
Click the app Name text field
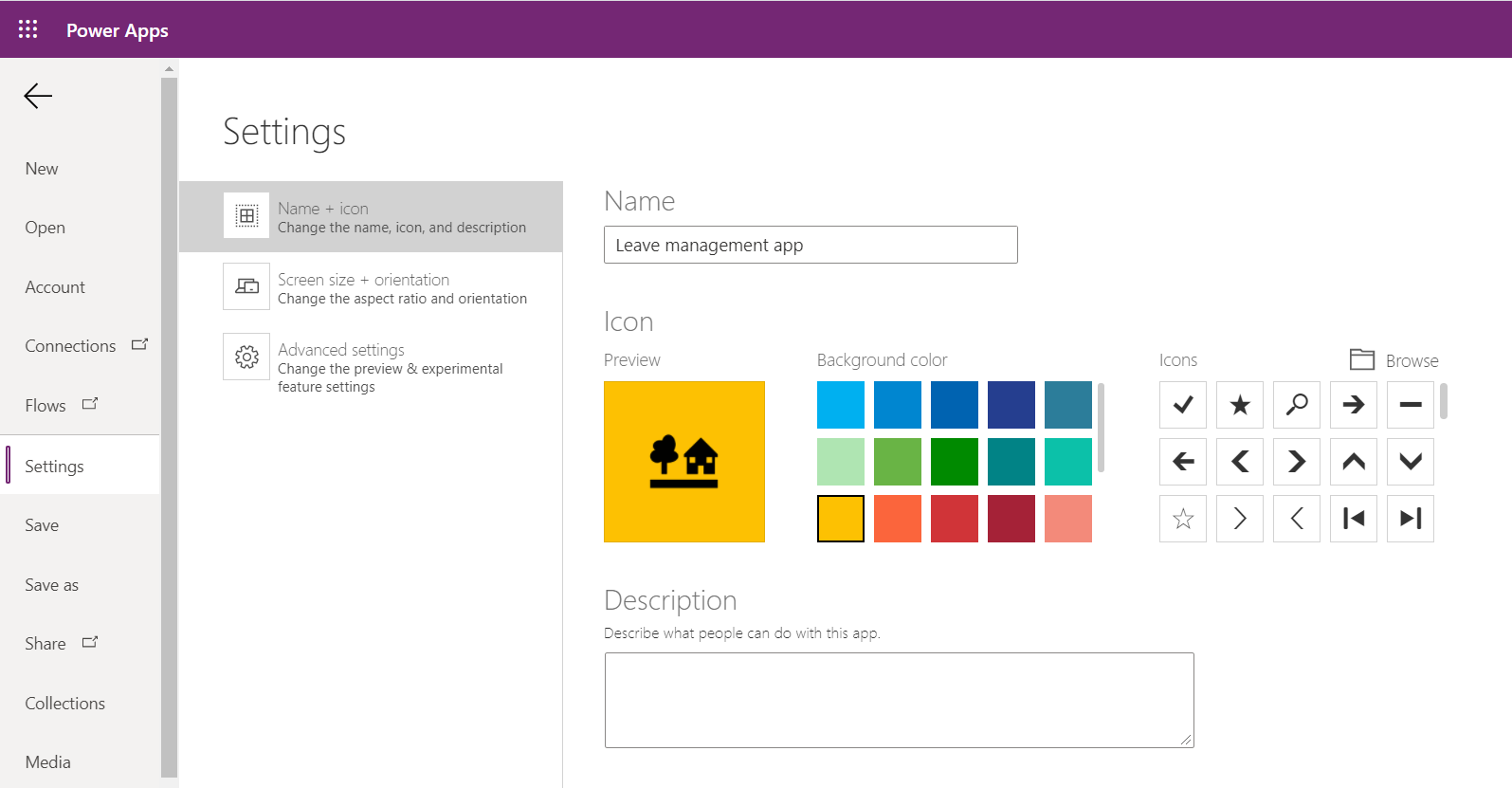[x=811, y=245]
